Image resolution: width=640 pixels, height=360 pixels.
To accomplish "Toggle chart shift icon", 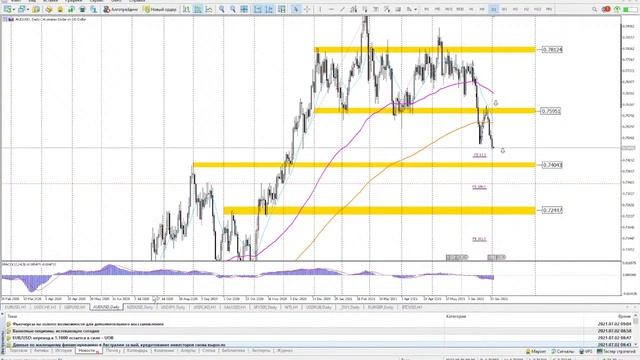I will 269,9.
